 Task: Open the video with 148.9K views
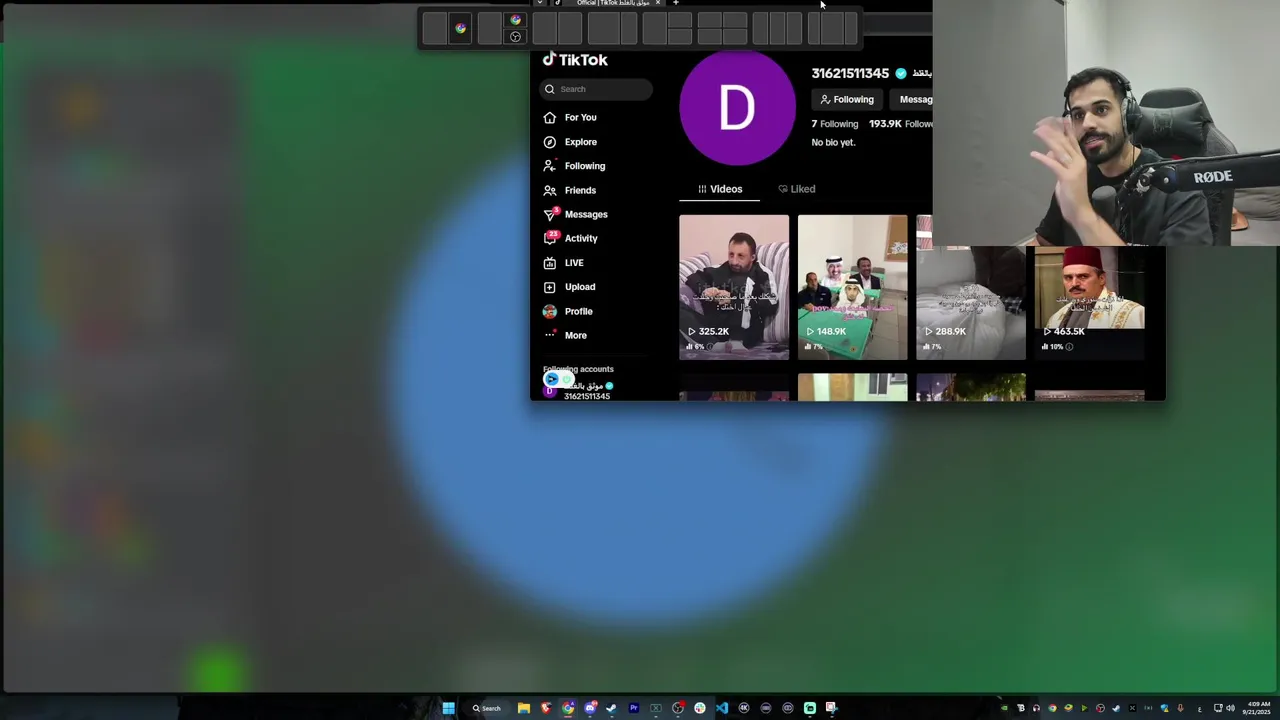pos(852,286)
